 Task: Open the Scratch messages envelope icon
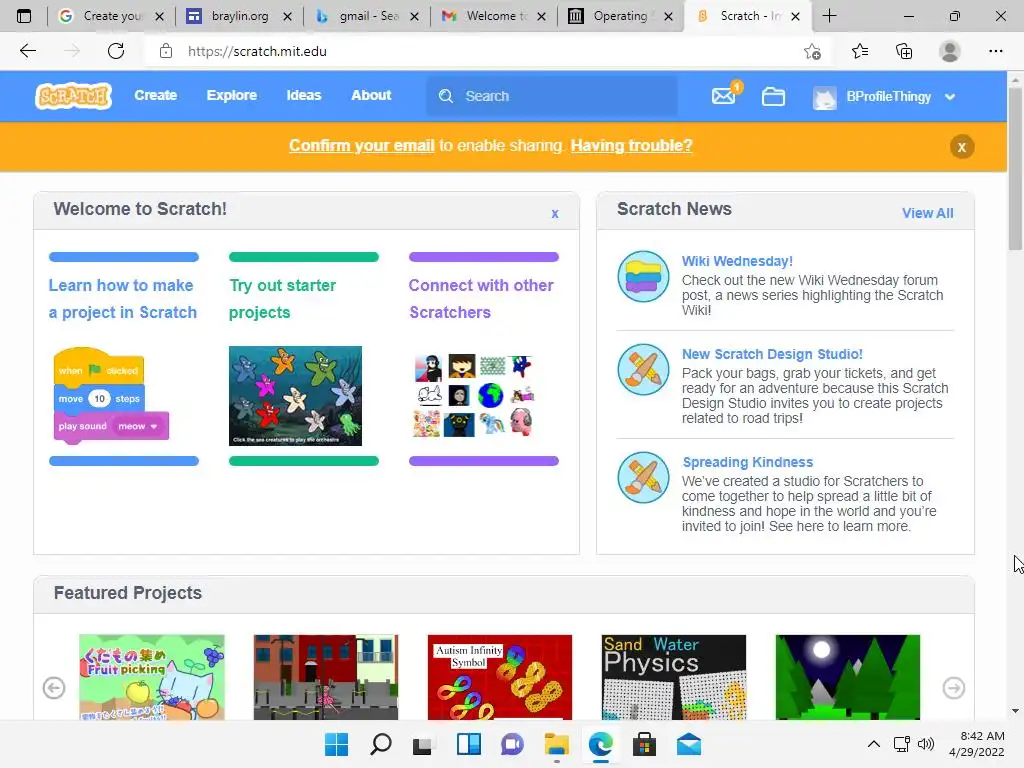coord(724,96)
